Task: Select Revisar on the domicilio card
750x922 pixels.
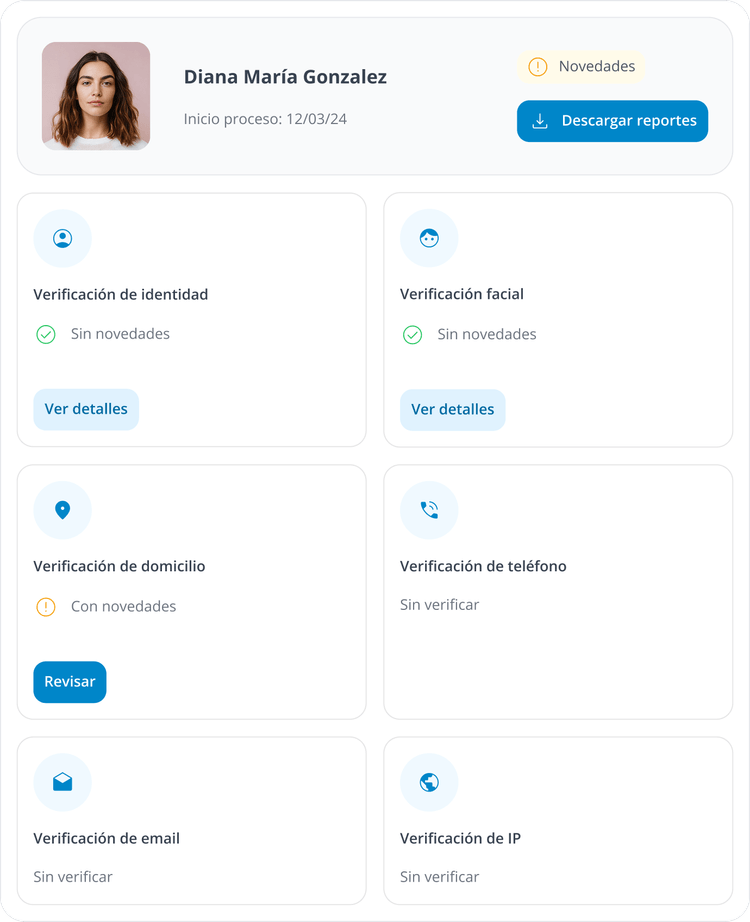Action: point(70,682)
